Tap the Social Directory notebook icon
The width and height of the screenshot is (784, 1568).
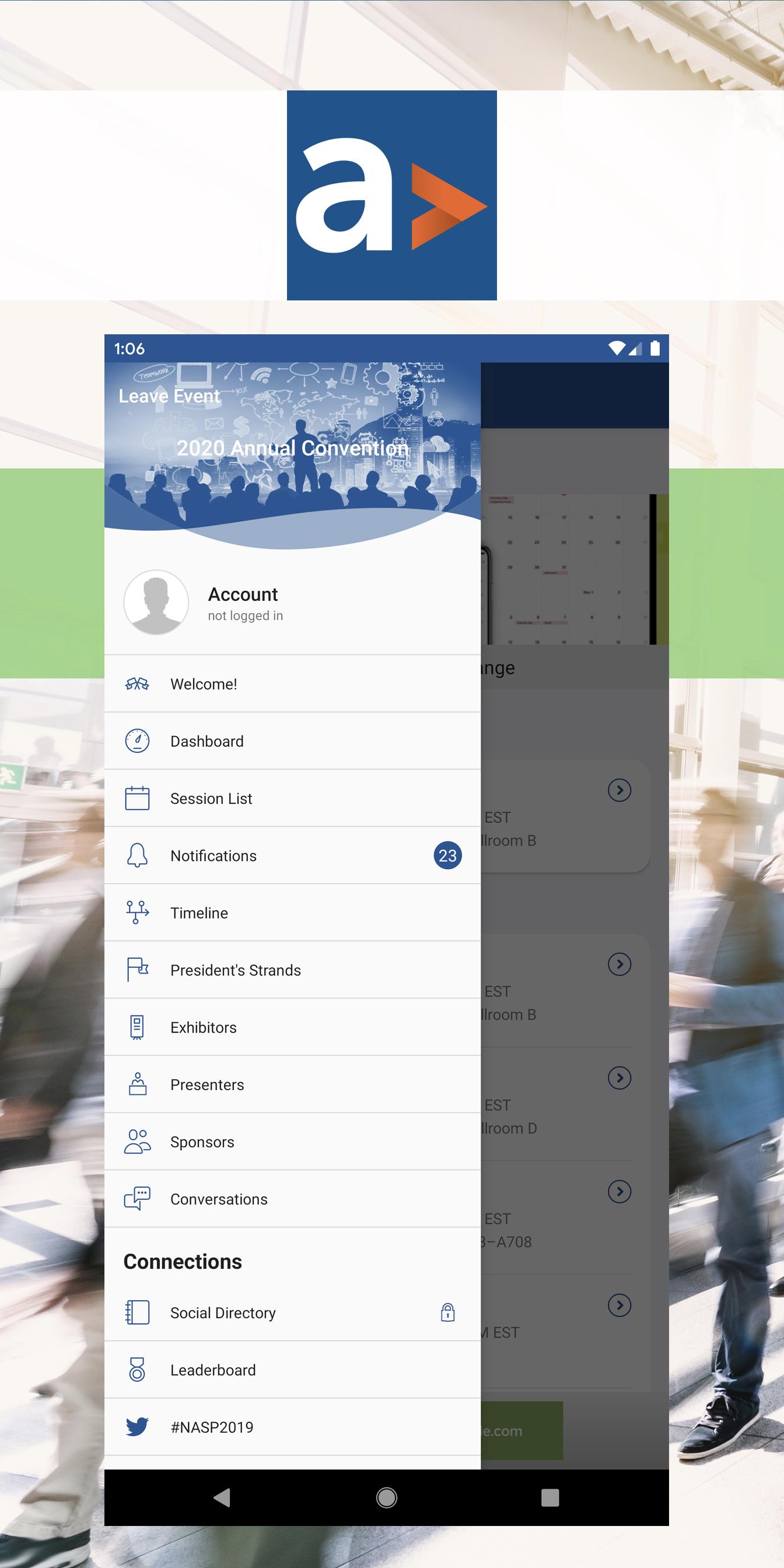pos(137,1312)
